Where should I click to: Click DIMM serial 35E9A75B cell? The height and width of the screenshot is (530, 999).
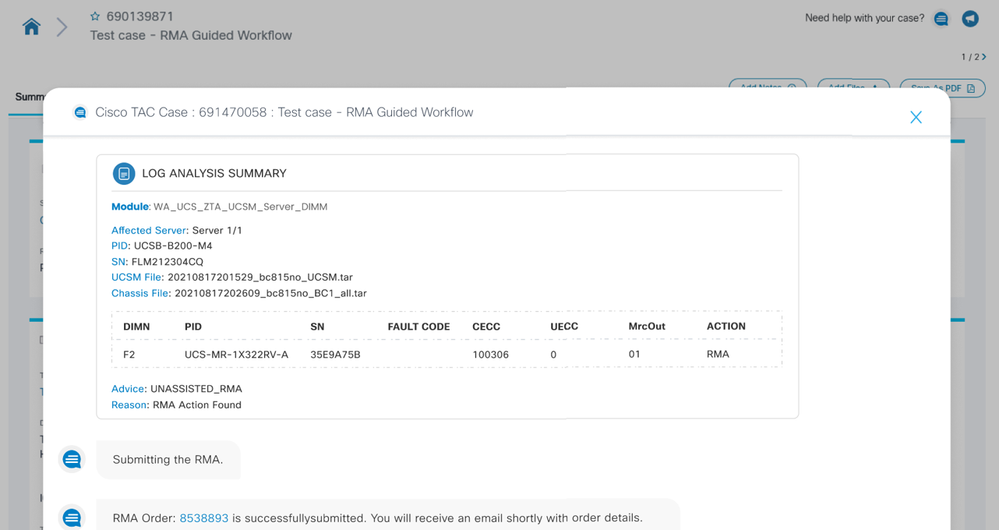tap(335, 355)
